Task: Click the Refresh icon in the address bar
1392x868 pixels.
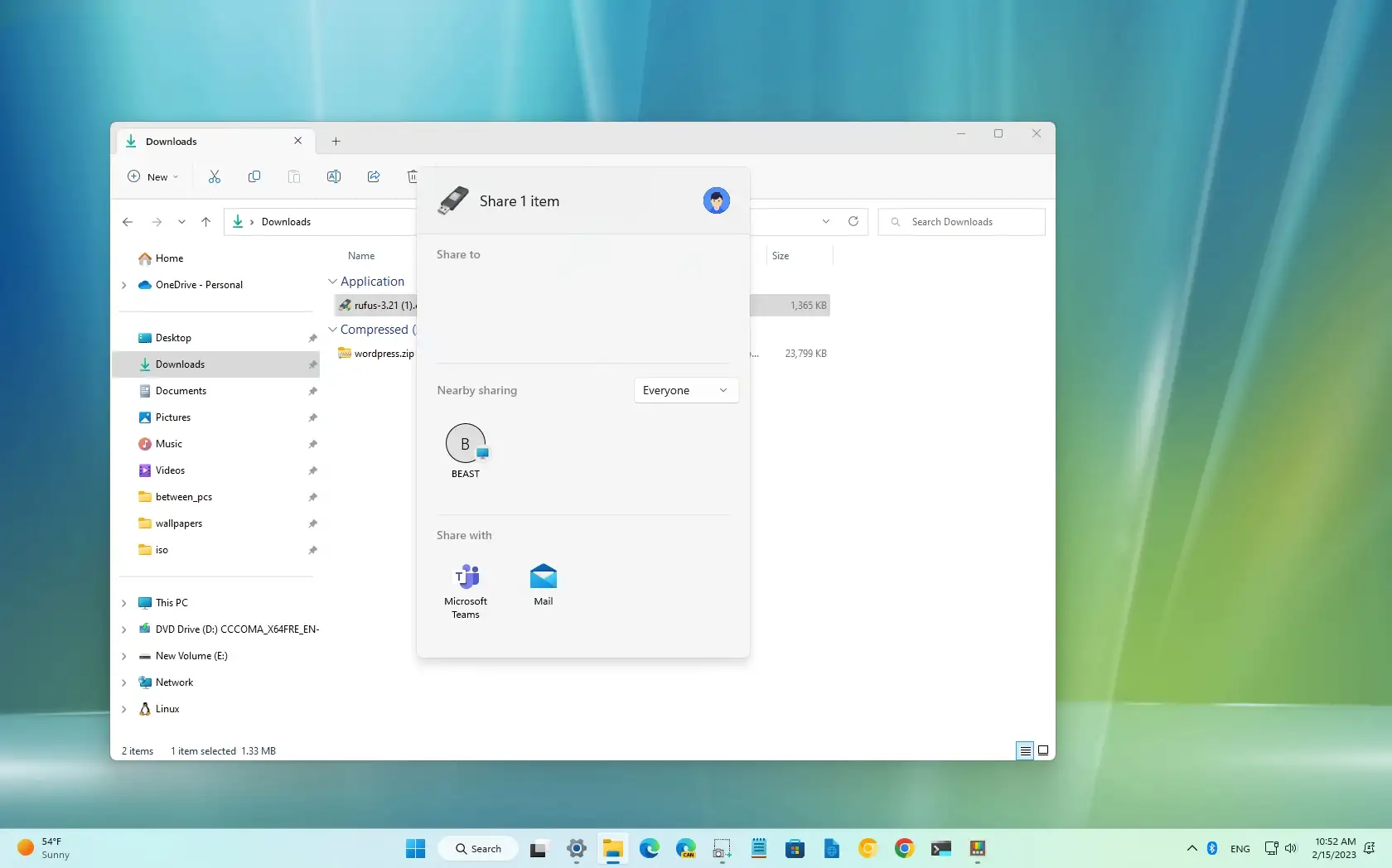Action: tap(853, 221)
